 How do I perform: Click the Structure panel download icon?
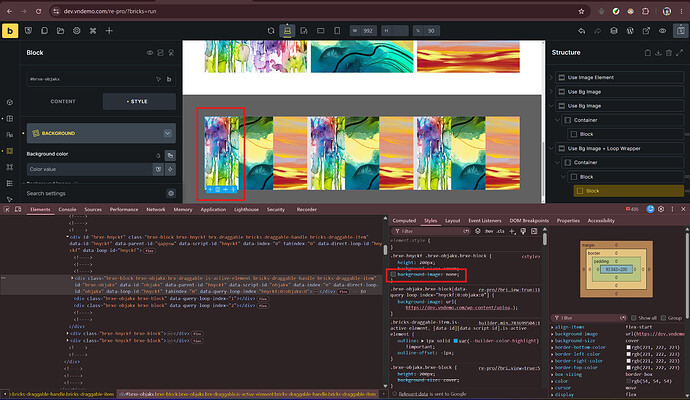point(658,53)
